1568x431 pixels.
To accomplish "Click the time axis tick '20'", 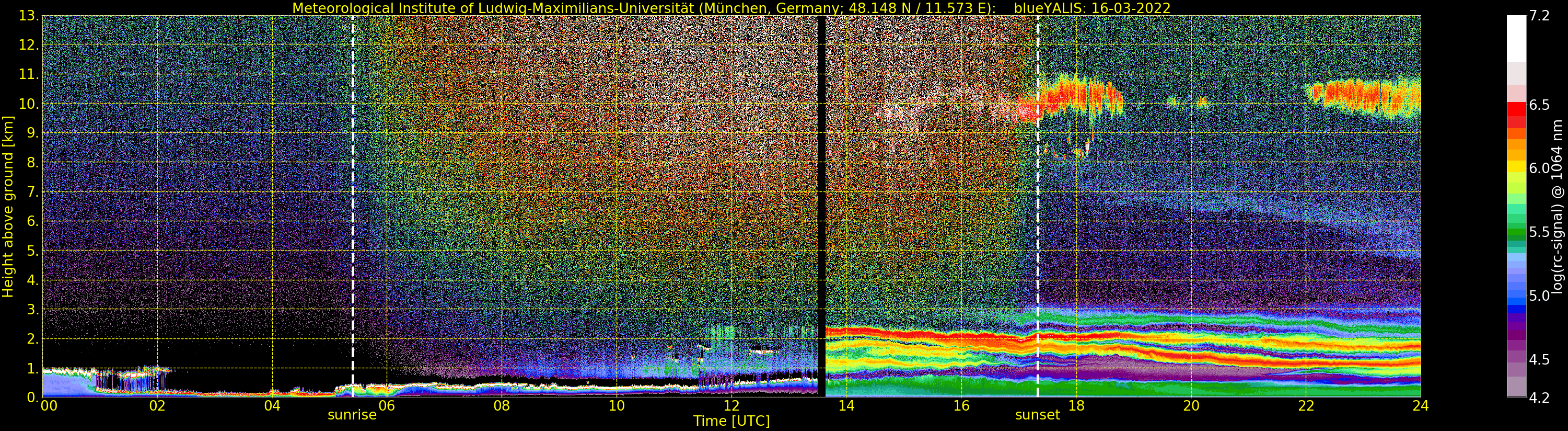I will [x=1191, y=406].
